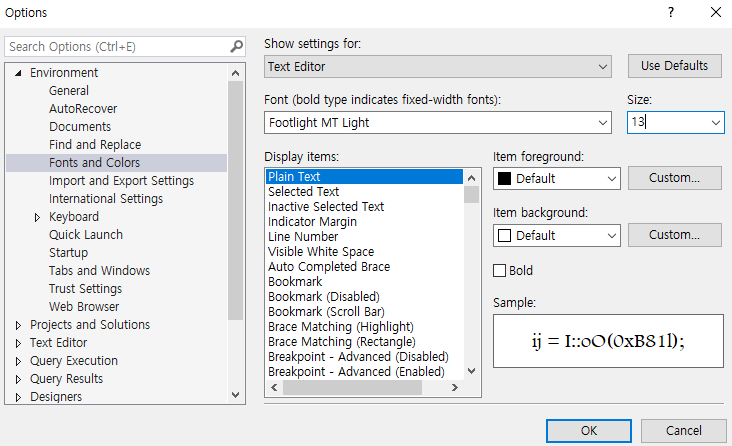Viewport: 732px width, 446px height.
Task: Select Visible White Space display item
Action: pyautogui.click(x=321, y=252)
